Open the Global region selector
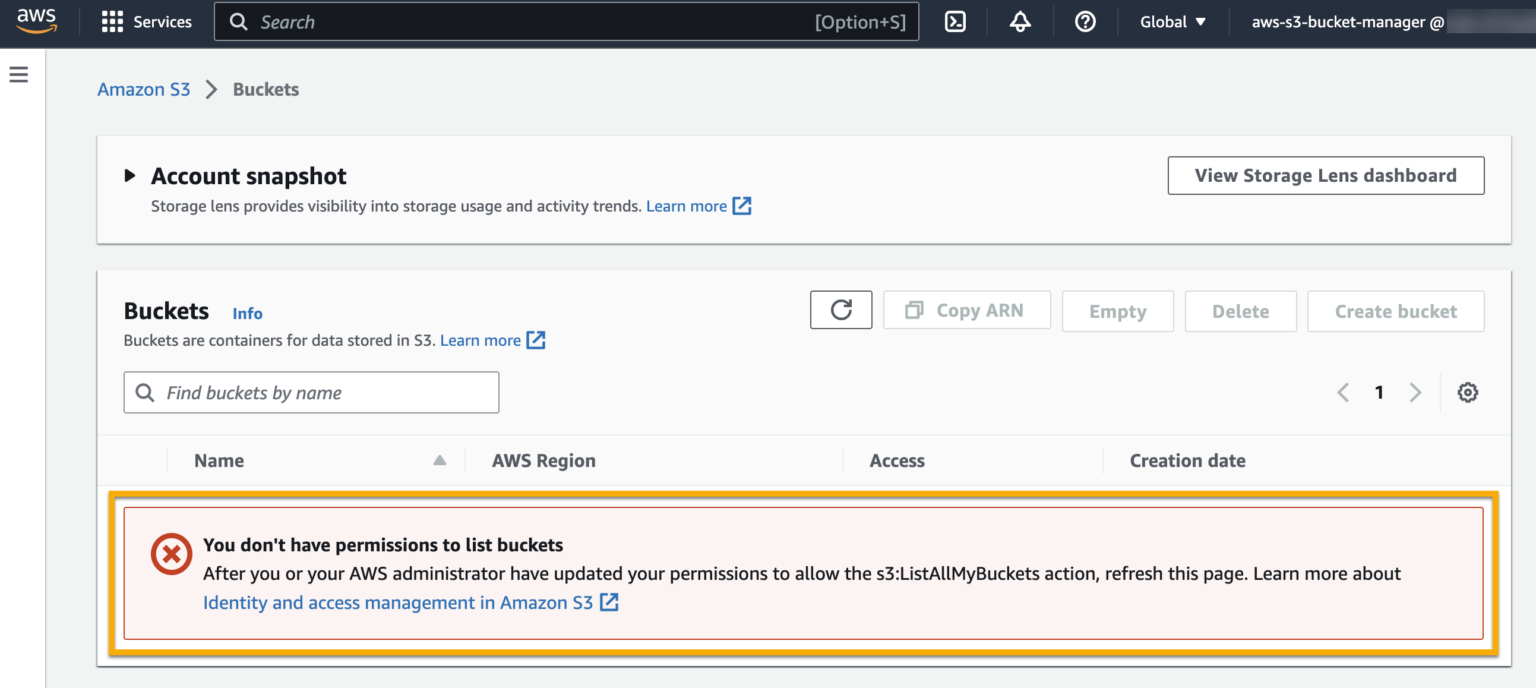 (1171, 21)
